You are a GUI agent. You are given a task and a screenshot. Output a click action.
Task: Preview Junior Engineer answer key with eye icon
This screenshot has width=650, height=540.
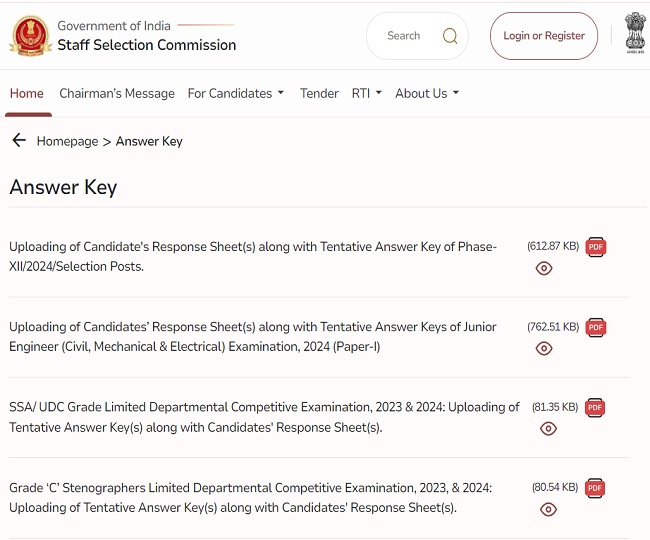coord(544,348)
